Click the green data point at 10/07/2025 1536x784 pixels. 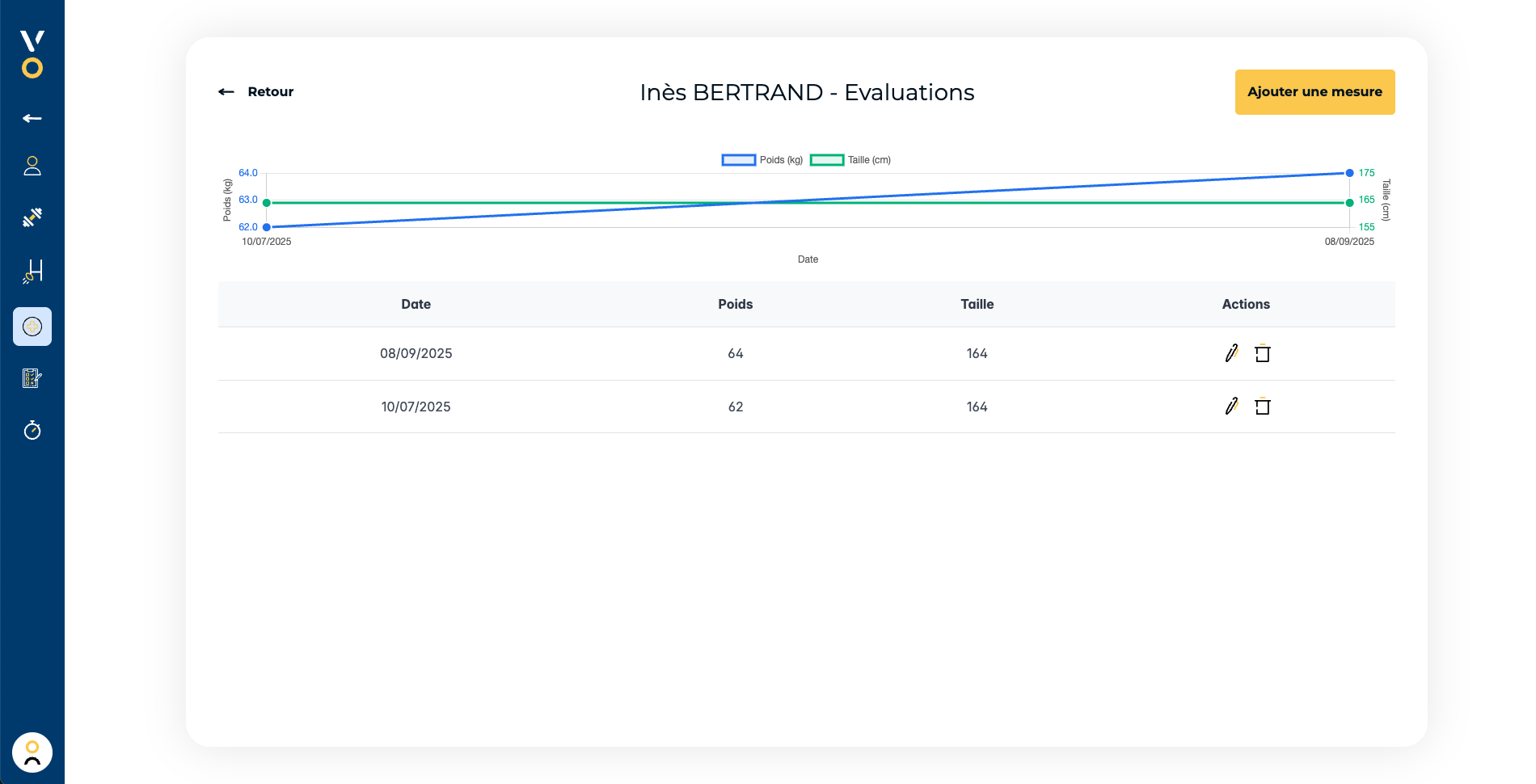pyautogui.click(x=267, y=203)
